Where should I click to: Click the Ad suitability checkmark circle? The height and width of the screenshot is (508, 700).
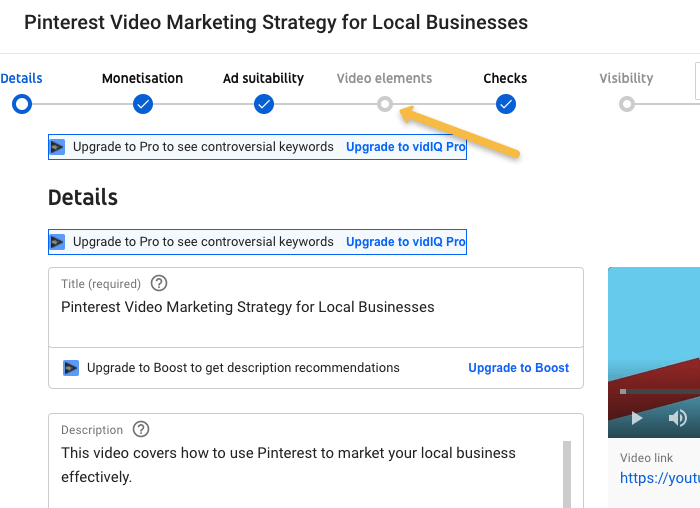264,104
